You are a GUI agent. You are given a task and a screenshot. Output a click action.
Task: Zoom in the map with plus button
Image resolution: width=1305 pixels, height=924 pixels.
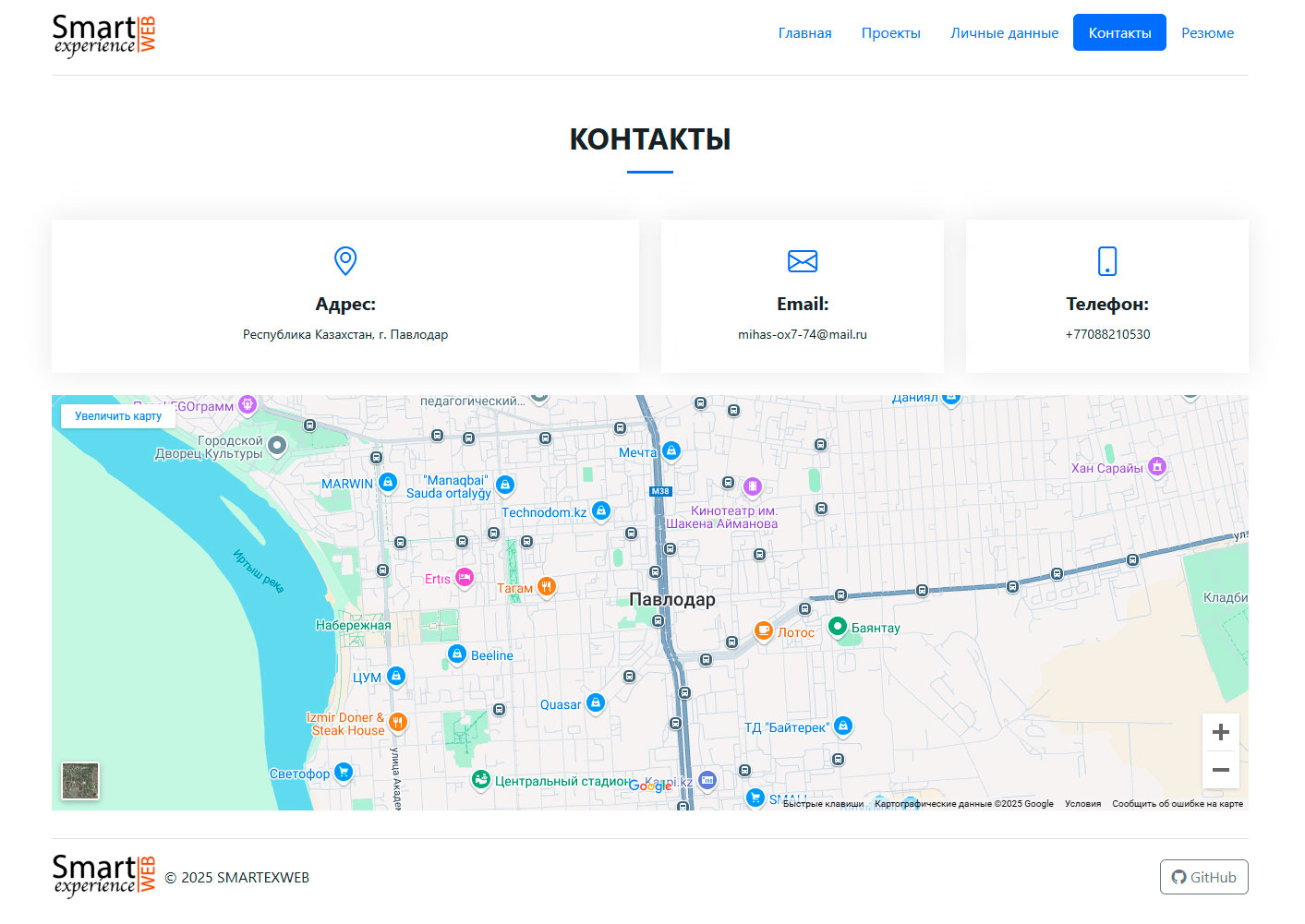tap(1220, 732)
